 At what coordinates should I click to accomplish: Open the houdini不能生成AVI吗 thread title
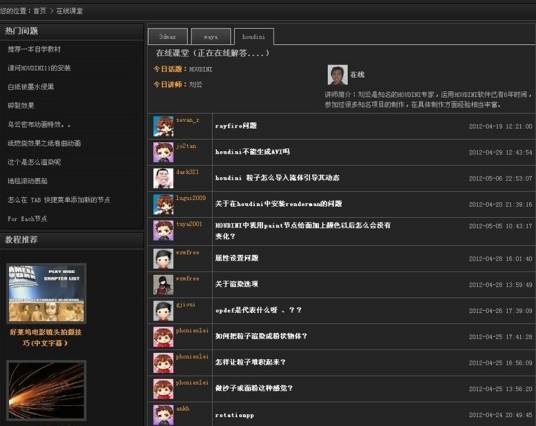tap(252, 151)
